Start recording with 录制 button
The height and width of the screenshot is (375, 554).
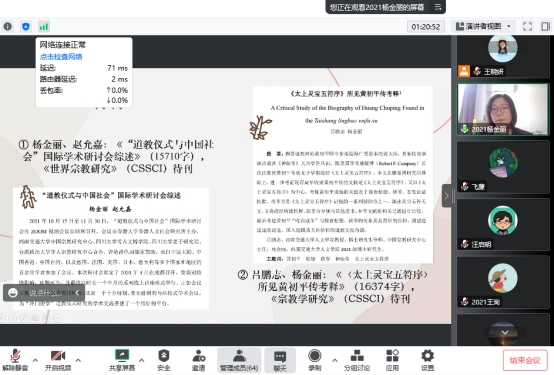pos(314,361)
